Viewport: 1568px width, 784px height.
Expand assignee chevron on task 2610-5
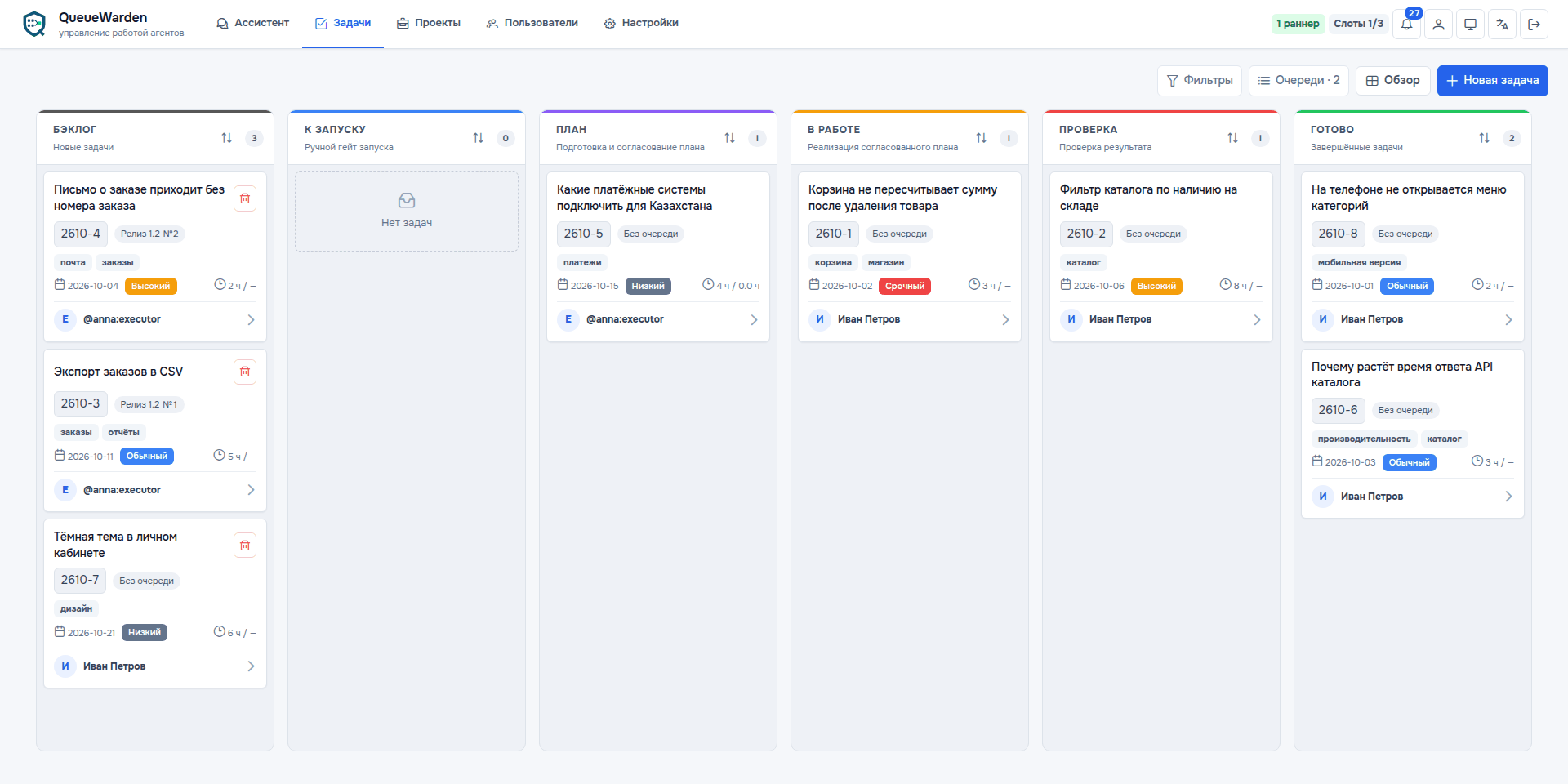coord(754,320)
